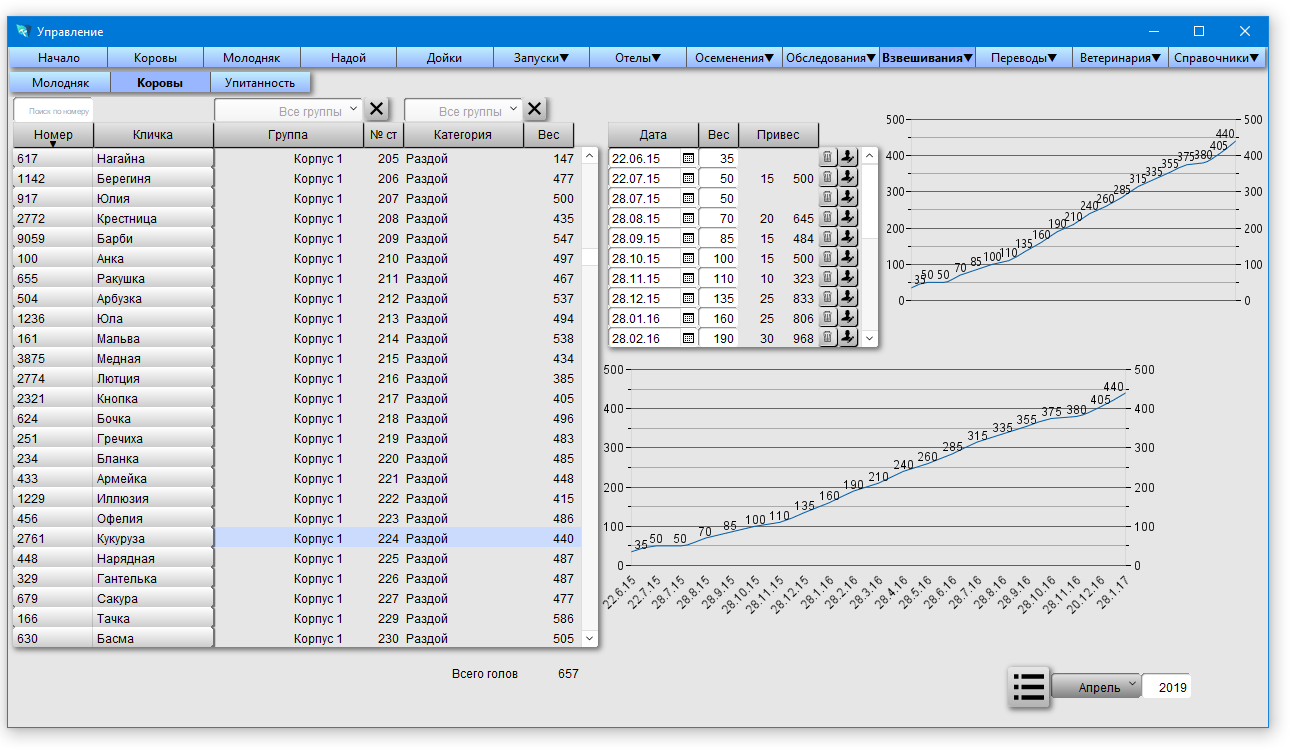Expand the Справочники menu
1290x750 pixels.
(1217, 58)
